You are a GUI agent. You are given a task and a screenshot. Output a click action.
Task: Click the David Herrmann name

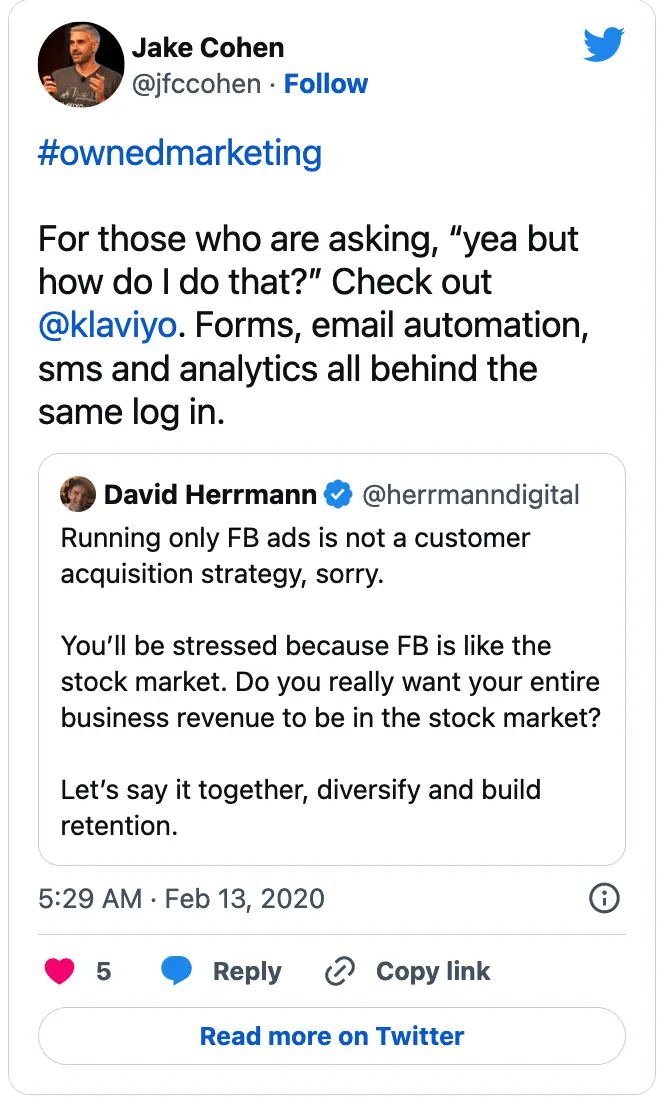point(210,494)
